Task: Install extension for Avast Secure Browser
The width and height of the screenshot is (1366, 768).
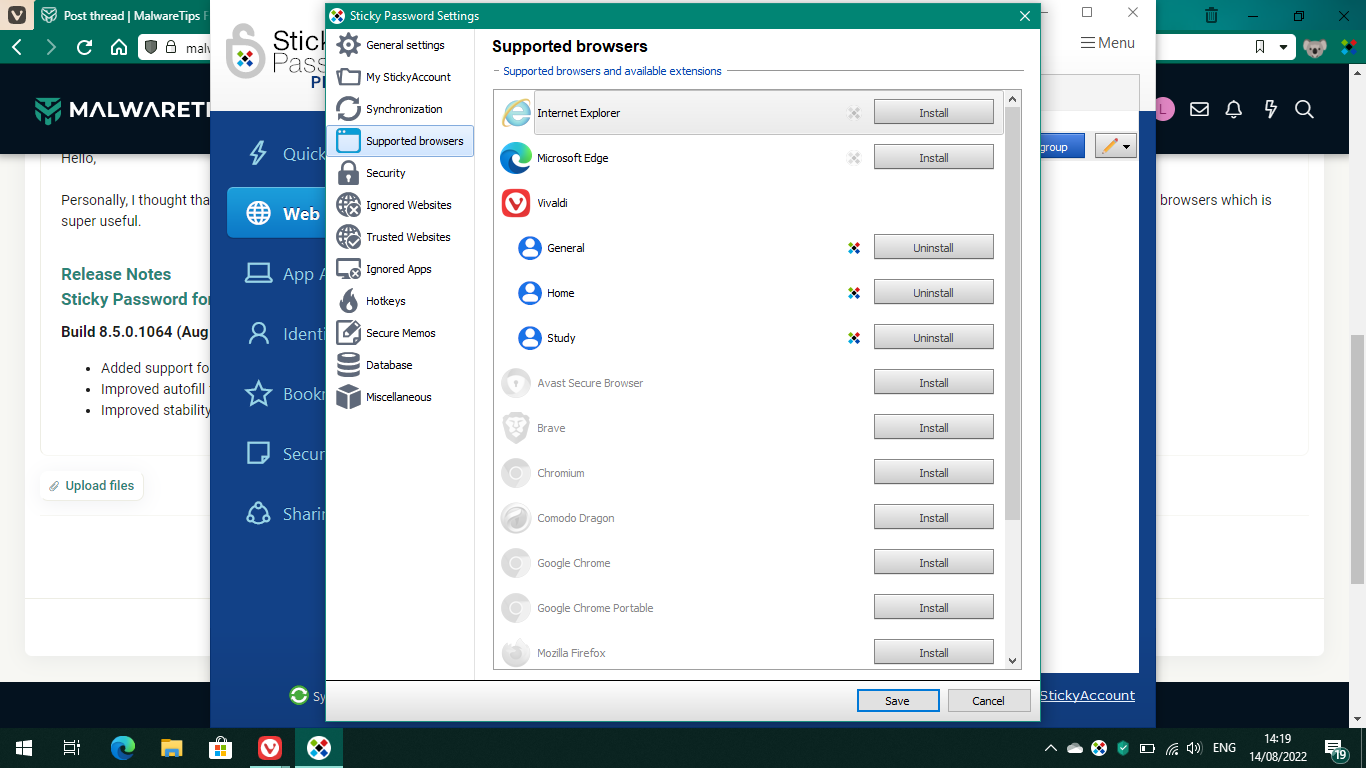Action: pyautogui.click(x=934, y=383)
